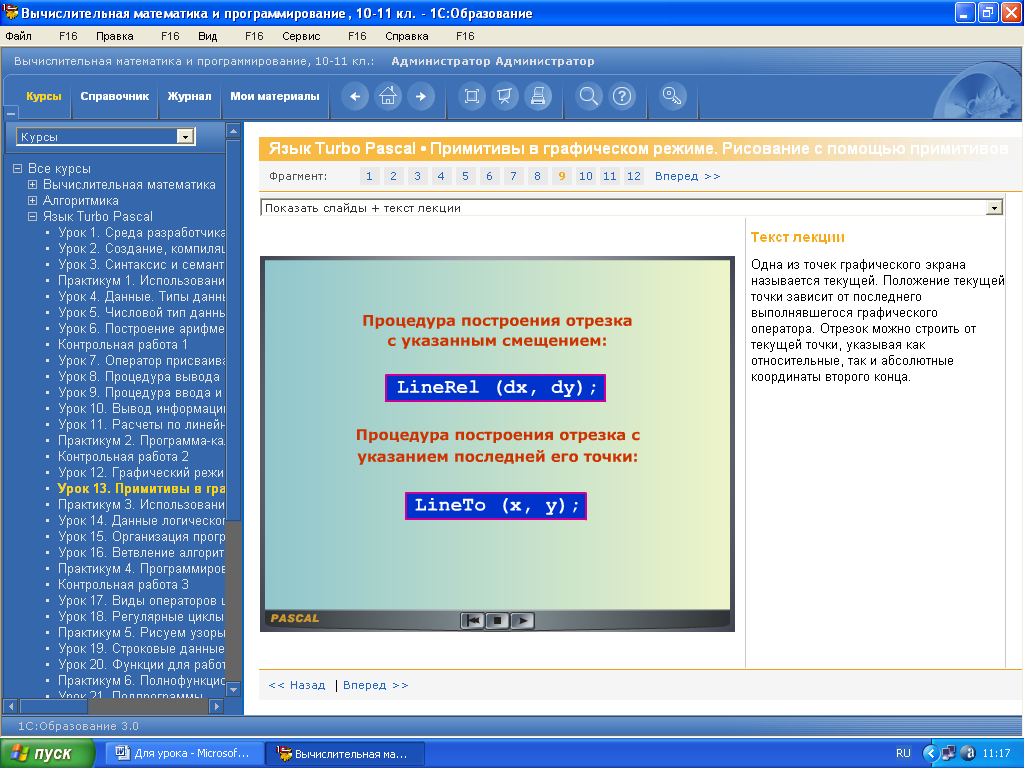Image resolution: width=1024 pixels, height=768 pixels.
Task: Click the presentation board icon
Action: [505, 97]
